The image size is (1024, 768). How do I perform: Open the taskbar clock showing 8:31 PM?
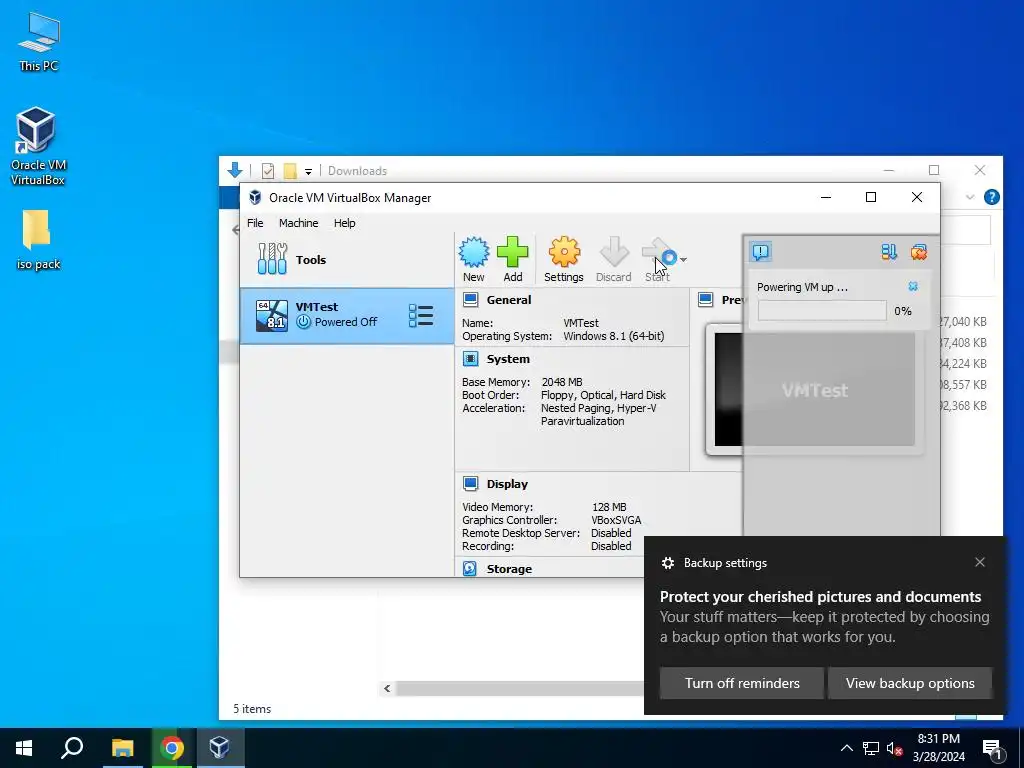pos(938,748)
